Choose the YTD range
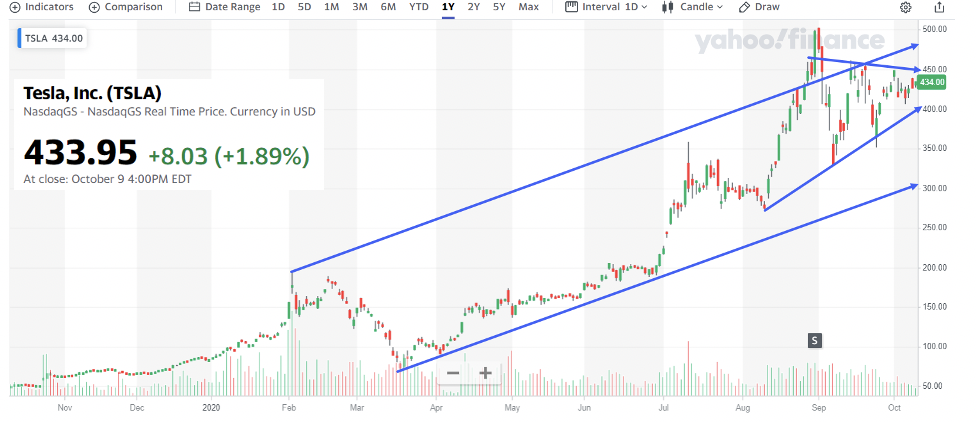This screenshot has width=976, height=422. click(x=418, y=7)
